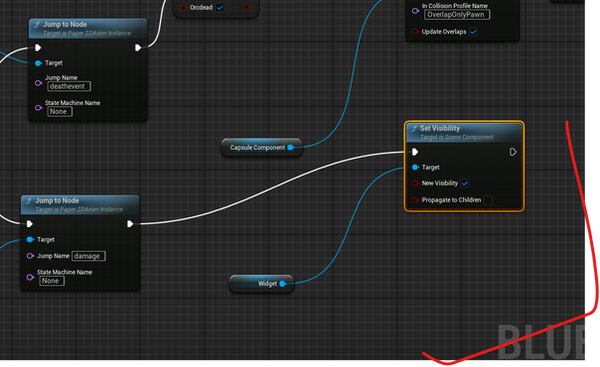The image size is (600, 367).
Task: Click 'In Collision Profile Name' label
Action: [455, 6]
